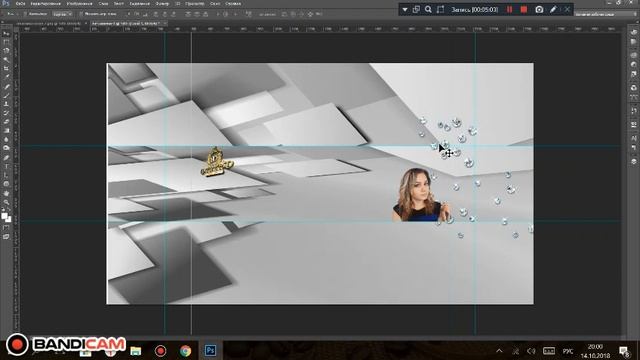
Task: Select the Crop tool
Action: click(x=6, y=68)
